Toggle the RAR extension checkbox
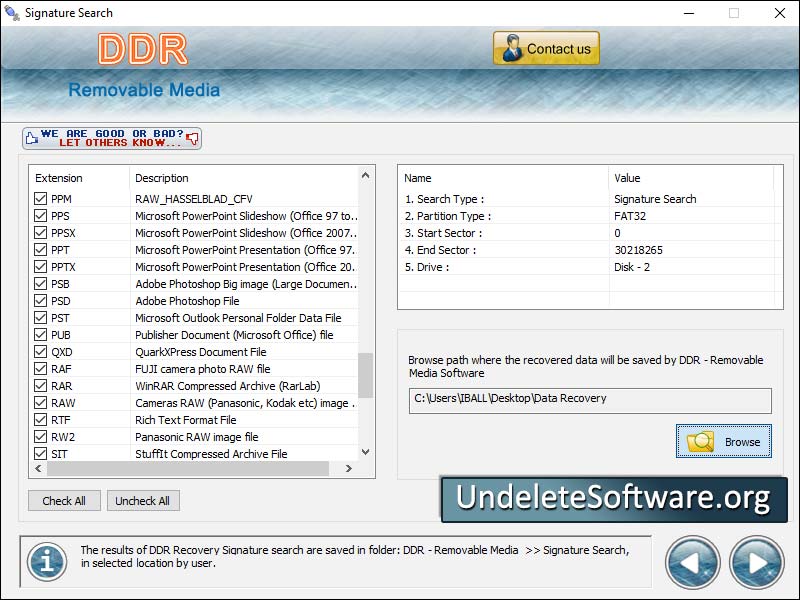Screen dimensions: 800x600 point(40,386)
